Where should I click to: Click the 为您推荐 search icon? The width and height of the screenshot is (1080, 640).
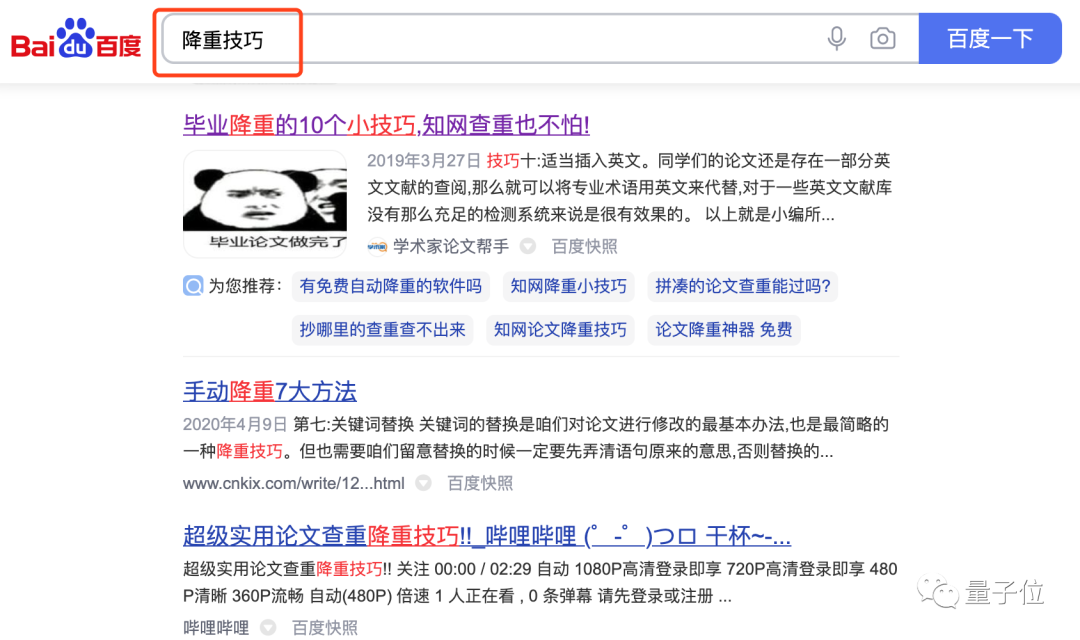click(193, 286)
